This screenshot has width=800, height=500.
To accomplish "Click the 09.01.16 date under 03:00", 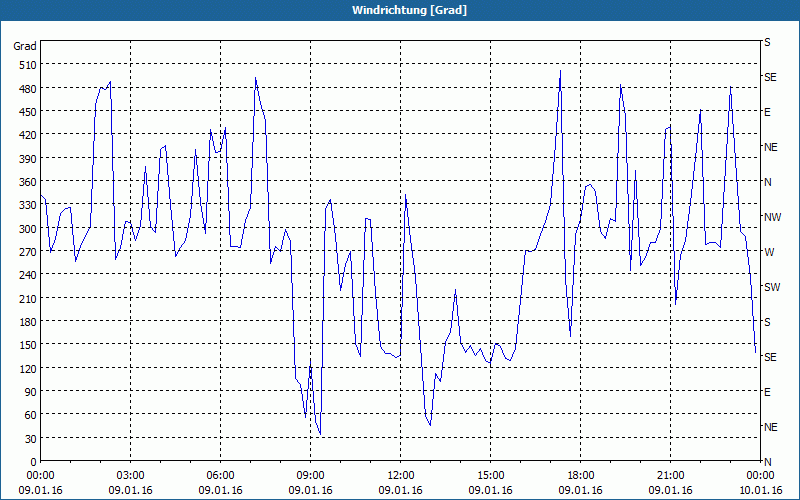I will (x=131, y=490).
